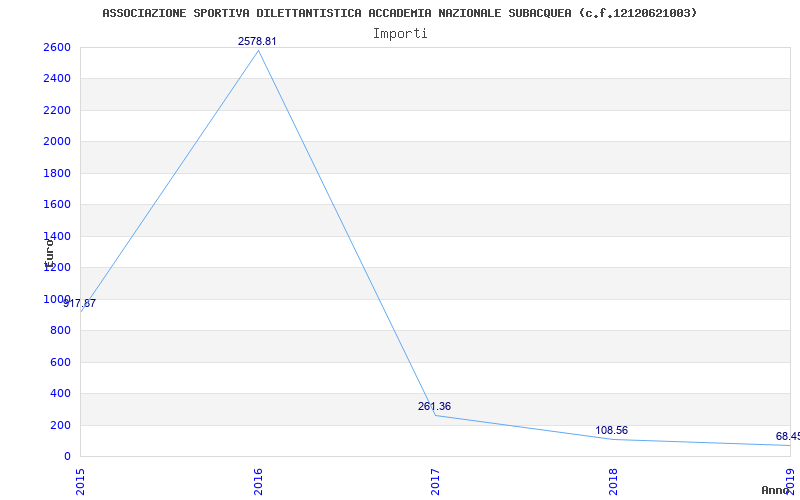
Task: Click the 200 y-axis tick label
Action: point(60,425)
